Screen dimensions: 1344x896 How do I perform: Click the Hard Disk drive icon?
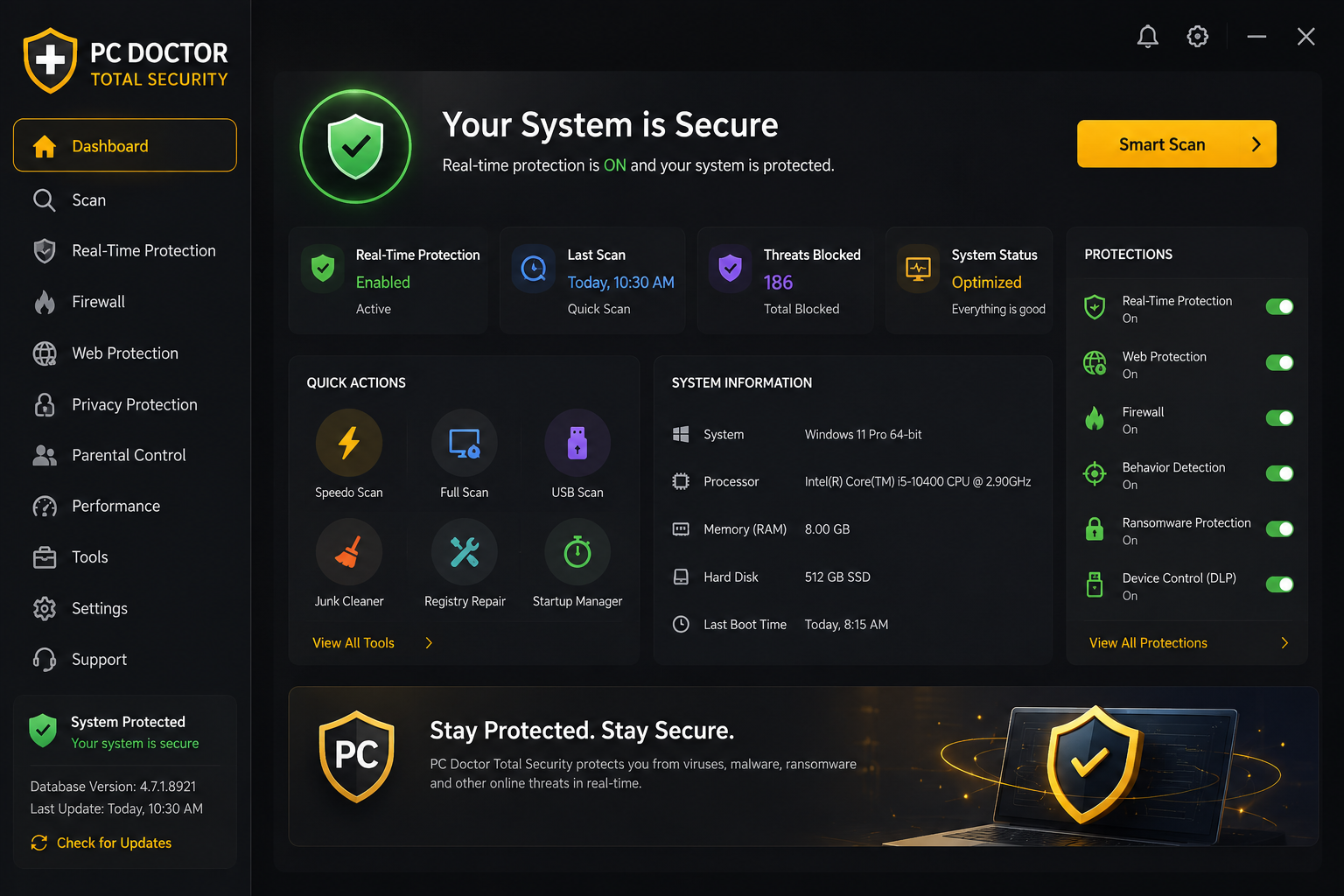(681, 577)
